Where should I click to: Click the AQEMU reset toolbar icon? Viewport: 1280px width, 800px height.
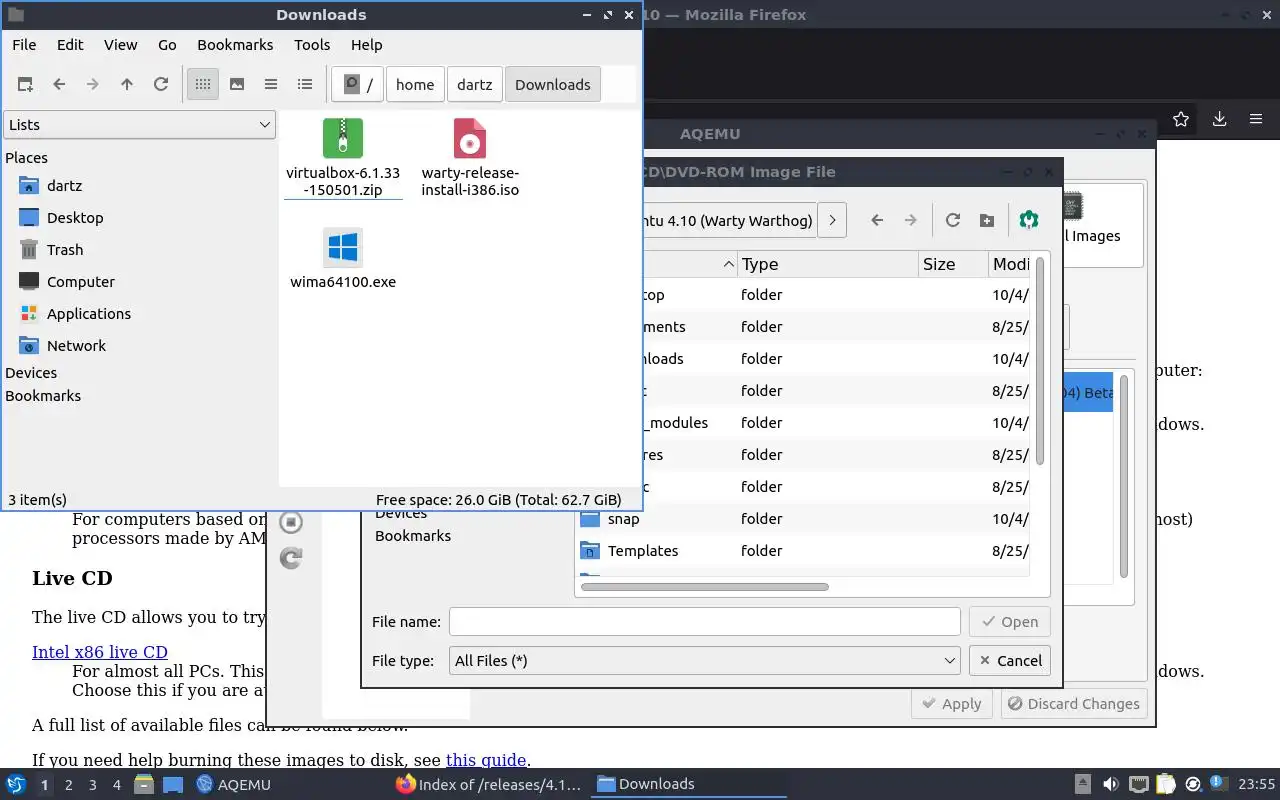tap(291, 558)
